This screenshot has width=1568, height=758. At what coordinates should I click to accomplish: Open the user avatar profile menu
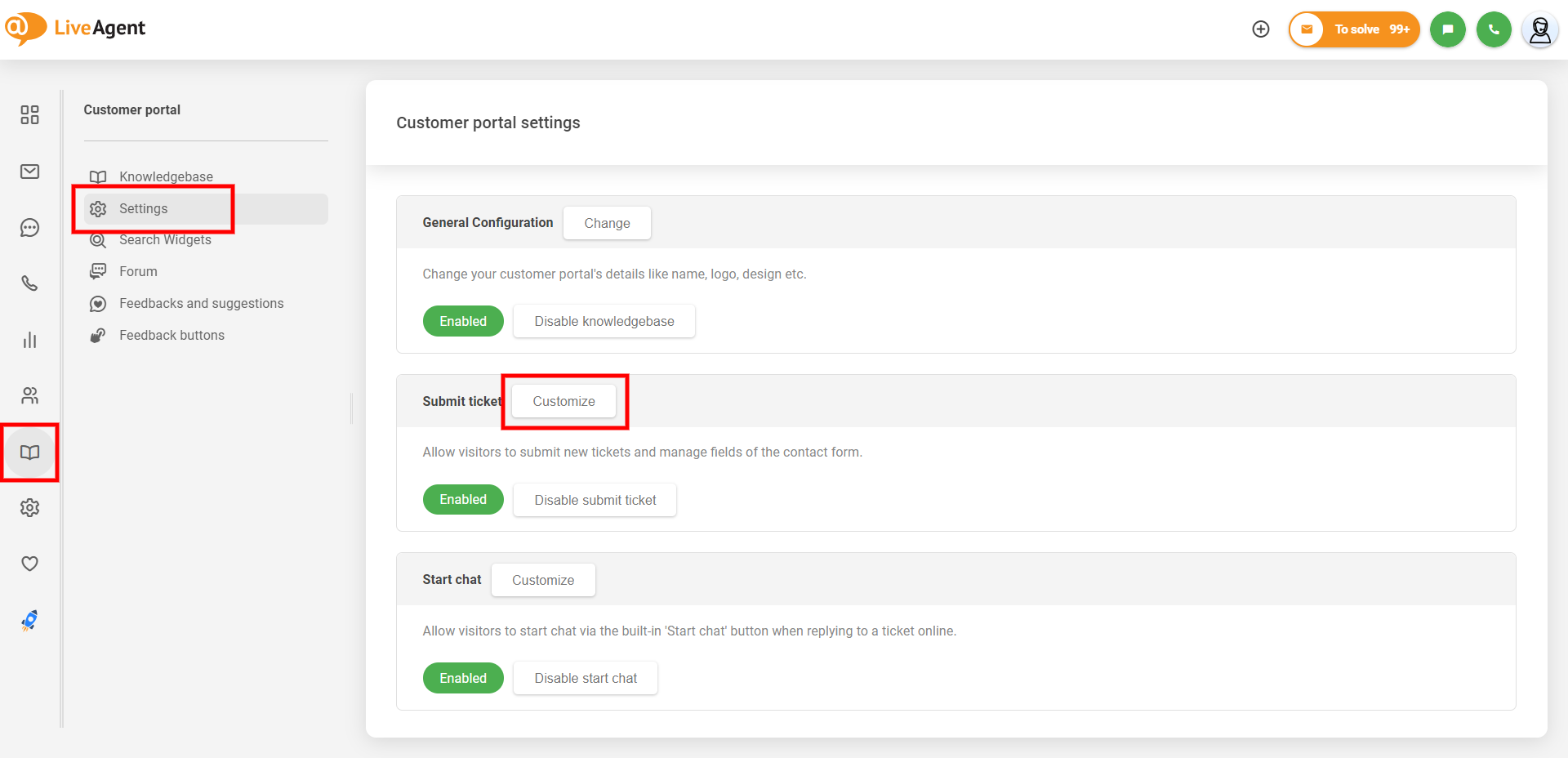(x=1539, y=30)
